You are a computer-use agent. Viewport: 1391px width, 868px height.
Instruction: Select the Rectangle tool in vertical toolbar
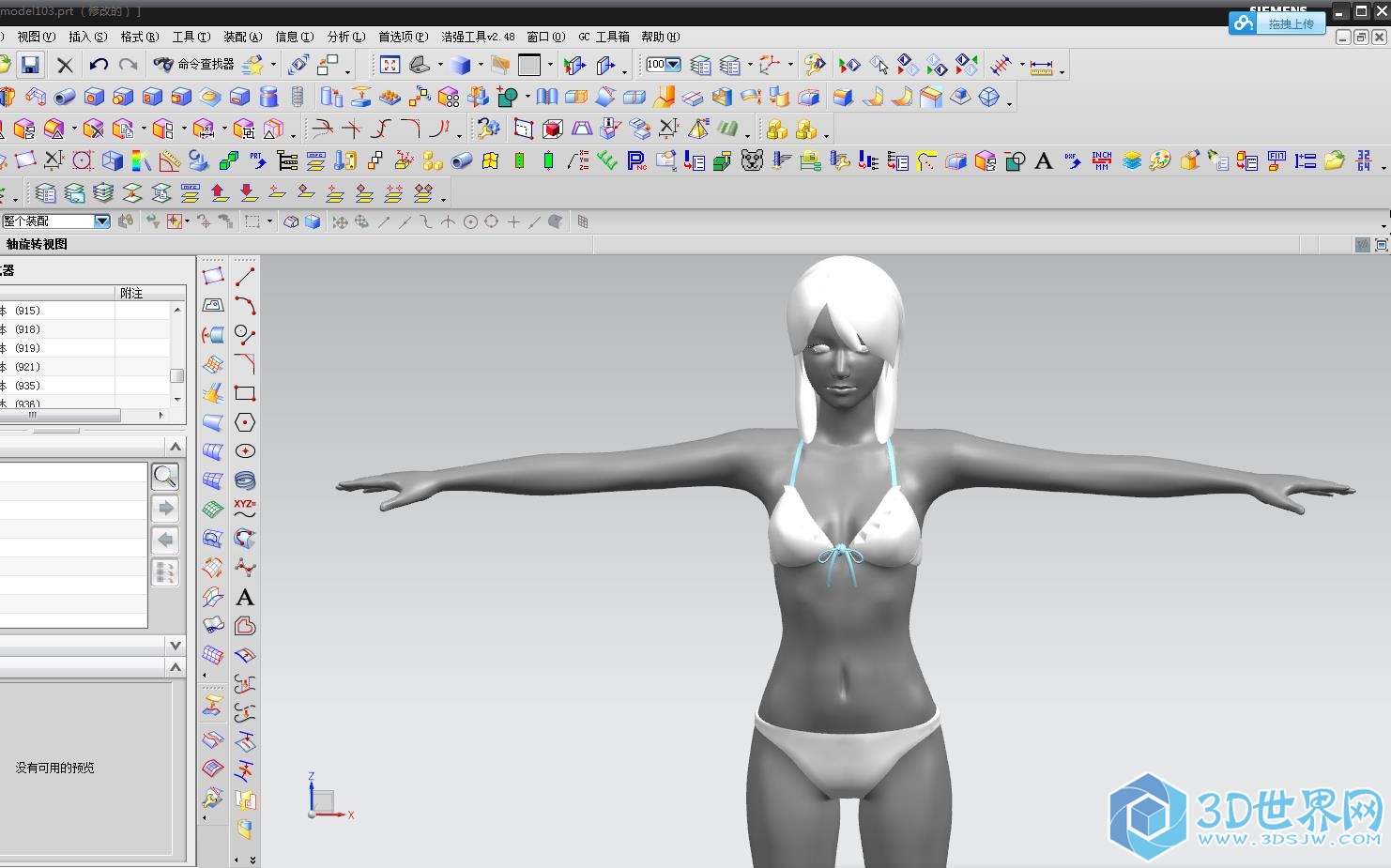click(x=245, y=393)
